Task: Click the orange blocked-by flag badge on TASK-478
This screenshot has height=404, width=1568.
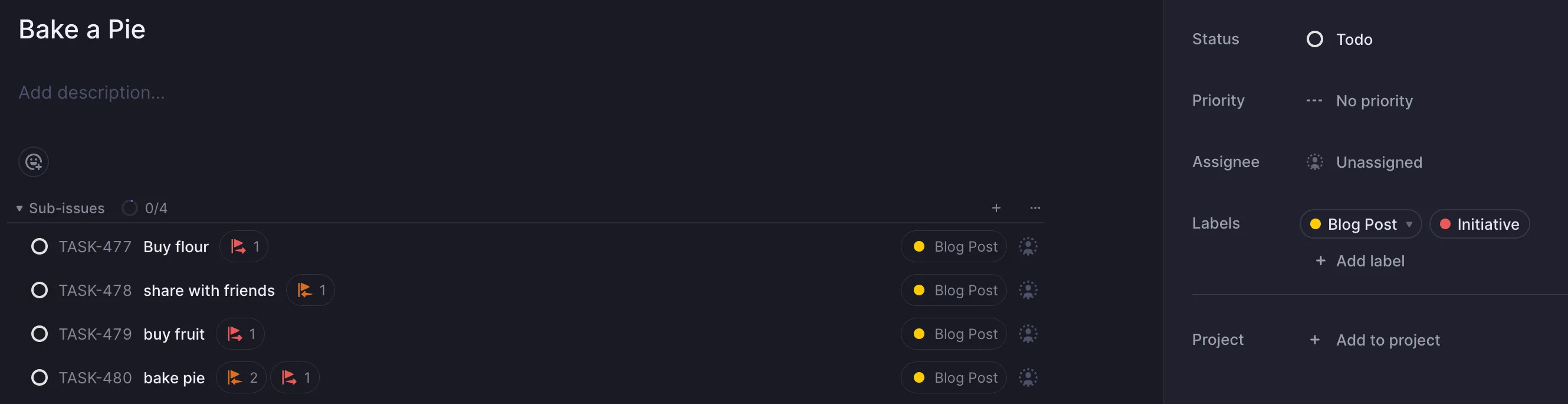Action: tap(310, 291)
